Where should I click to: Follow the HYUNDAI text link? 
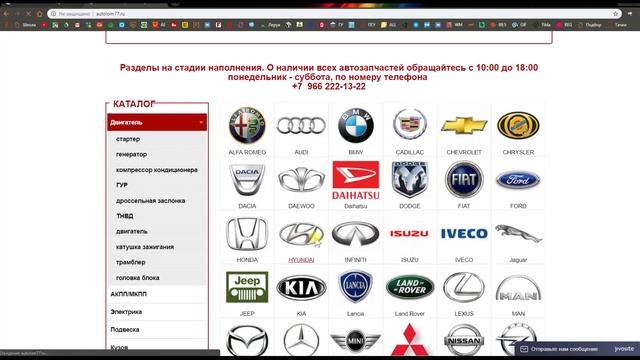pyautogui.click(x=301, y=260)
